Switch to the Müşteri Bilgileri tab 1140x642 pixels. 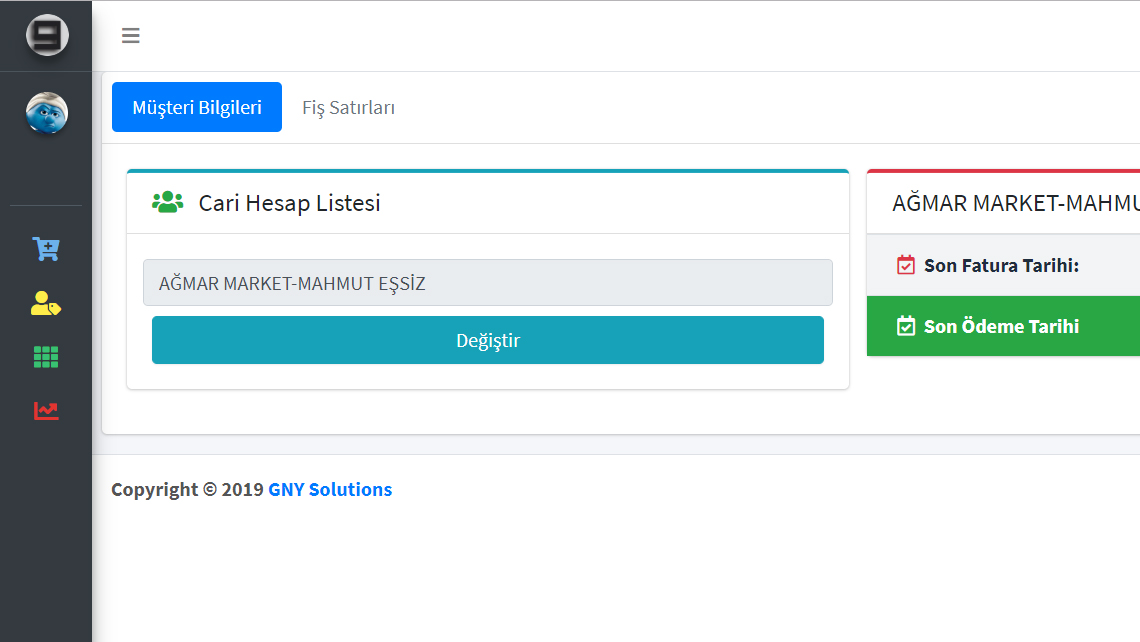click(x=197, y=107)
